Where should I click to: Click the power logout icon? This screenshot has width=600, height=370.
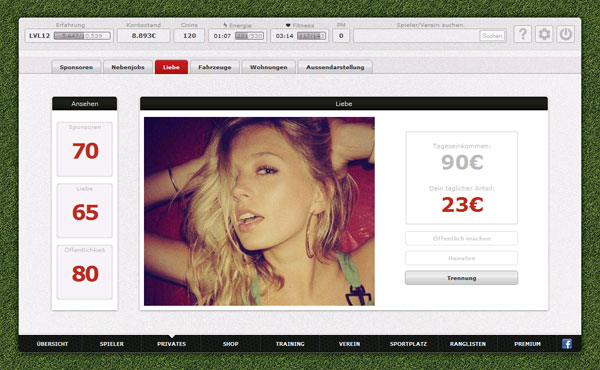point(566,34)
